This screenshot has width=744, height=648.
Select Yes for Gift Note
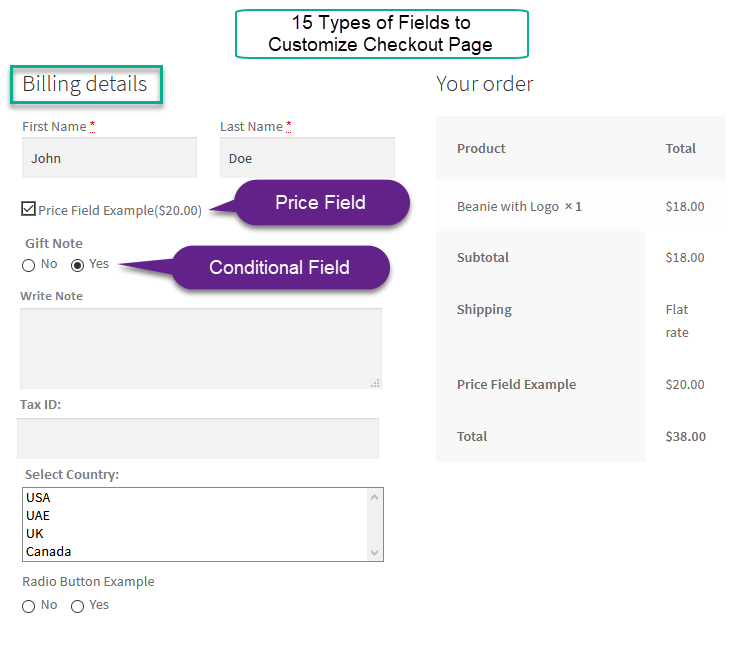coord(78,265)
